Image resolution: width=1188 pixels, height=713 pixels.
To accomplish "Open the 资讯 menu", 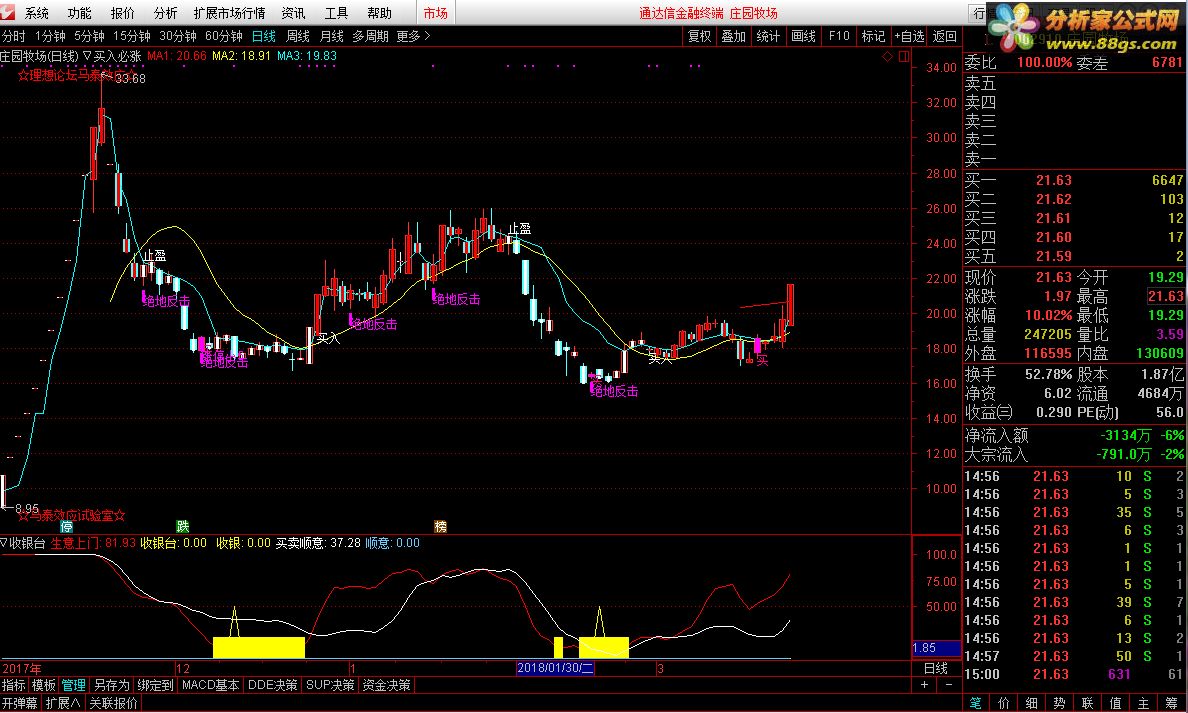I will [293, 13].
